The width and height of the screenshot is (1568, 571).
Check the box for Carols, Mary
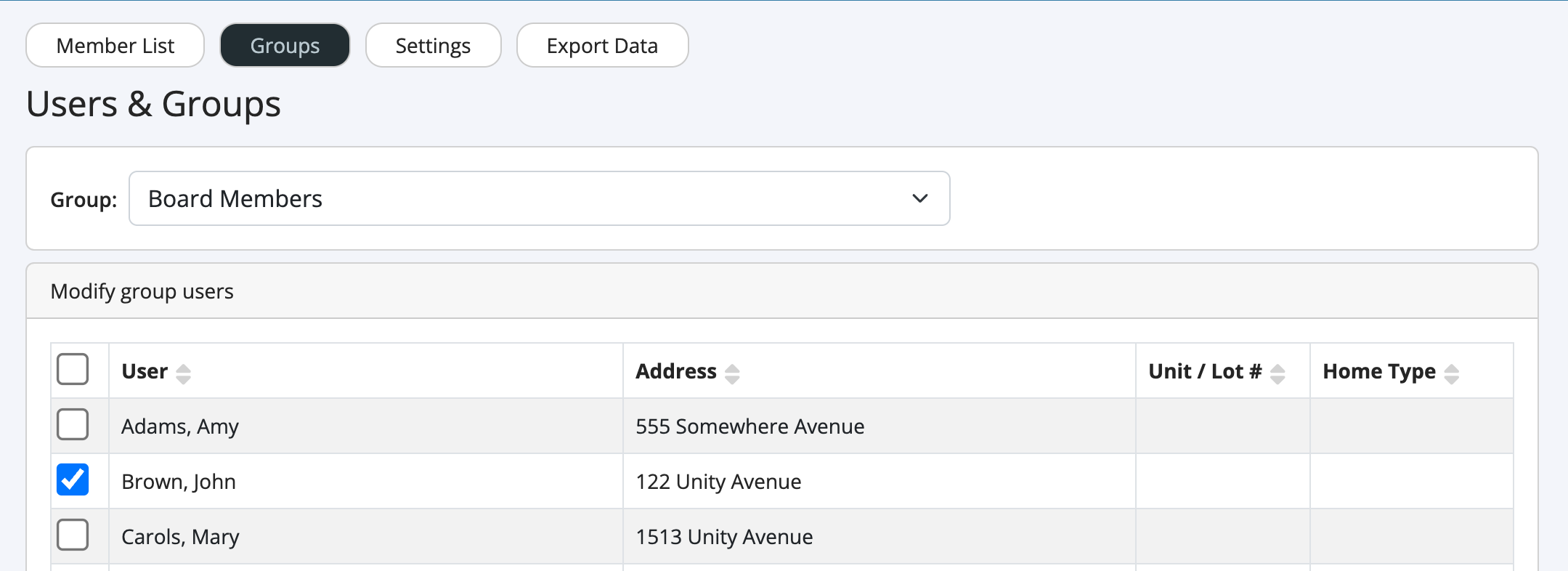click(73, 535)
